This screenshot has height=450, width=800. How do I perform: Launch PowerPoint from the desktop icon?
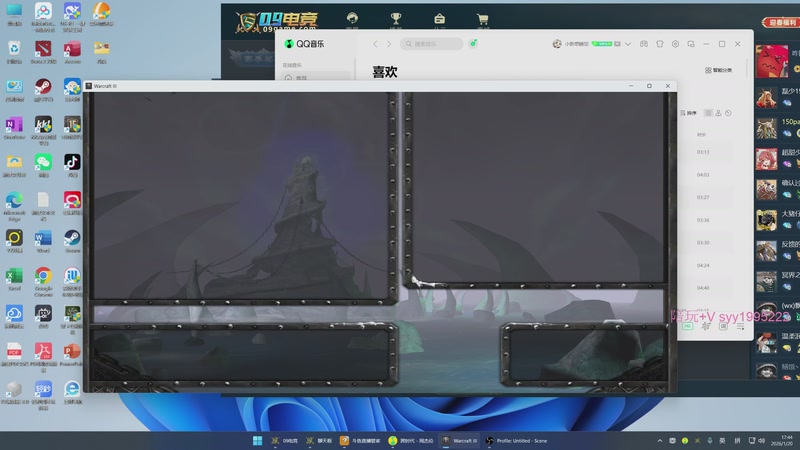click(72, 354)
